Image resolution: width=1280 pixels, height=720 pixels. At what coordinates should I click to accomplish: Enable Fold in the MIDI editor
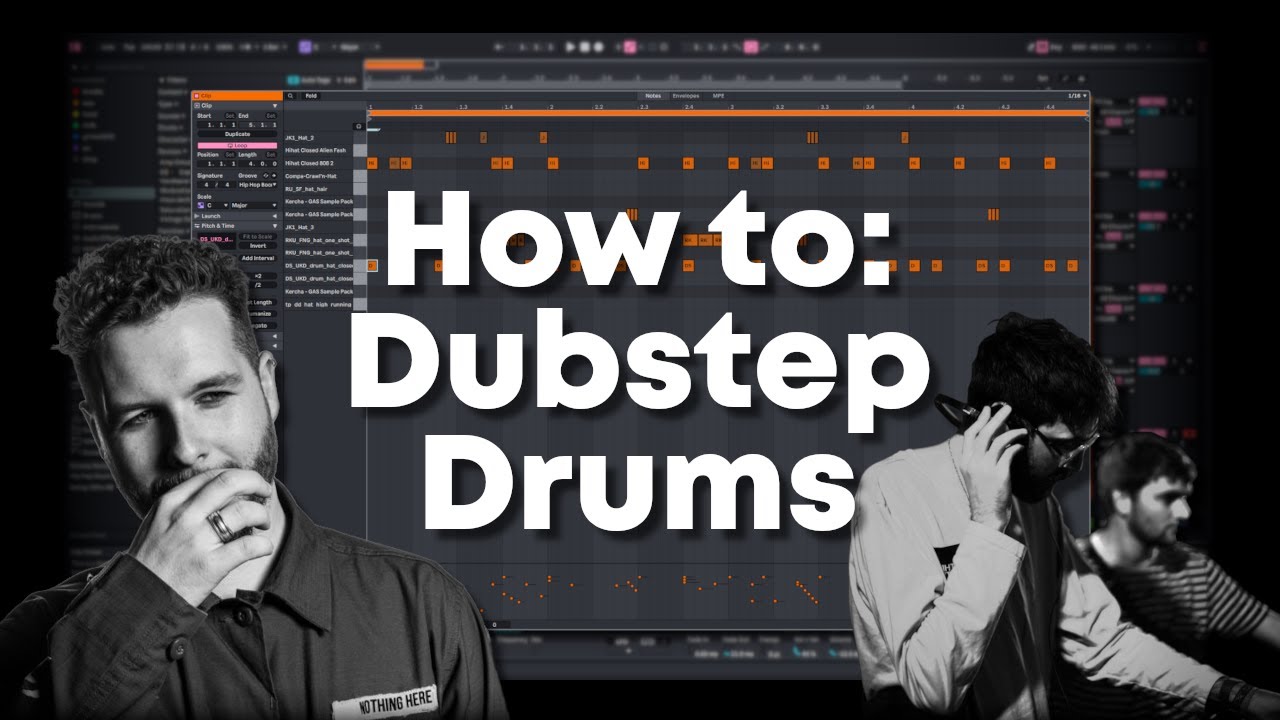click(x=311, y=96)
